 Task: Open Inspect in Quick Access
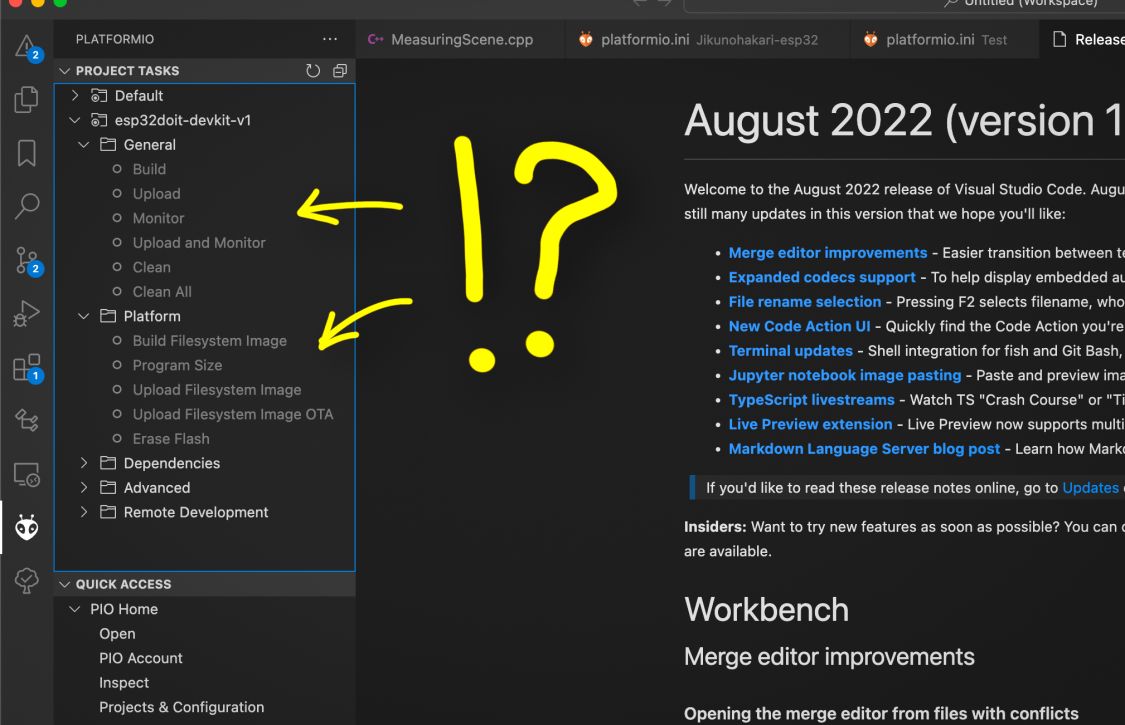(x=124, y=683)
